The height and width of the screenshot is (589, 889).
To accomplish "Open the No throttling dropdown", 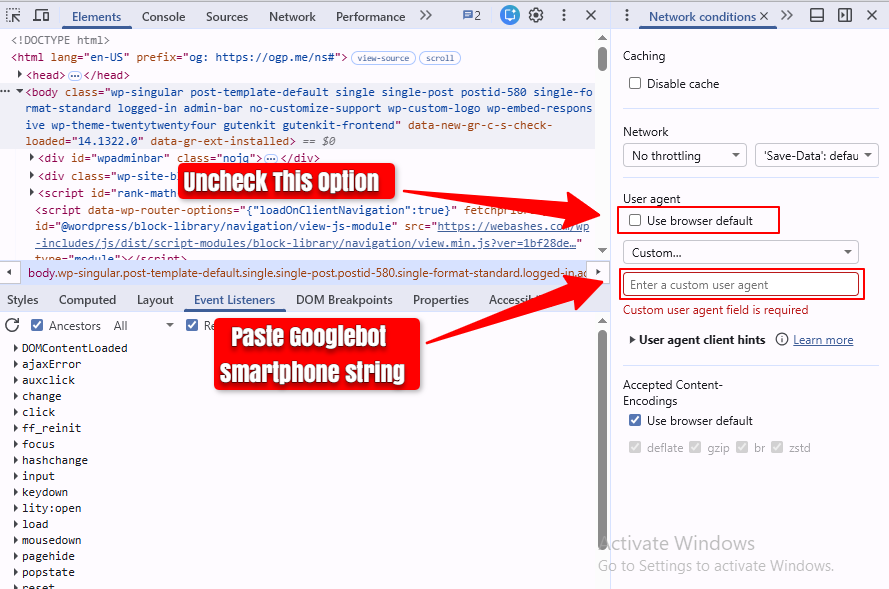I will [x=684, y=155].
